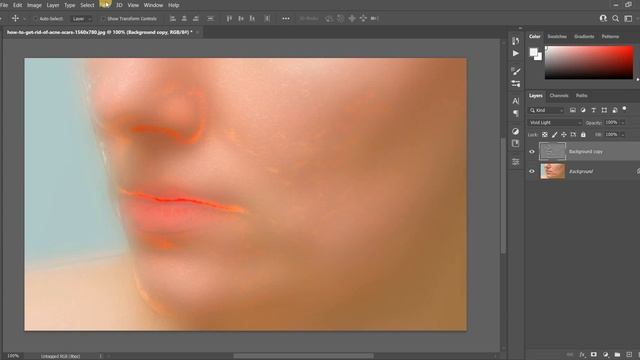Filter layers by adjustment layers icon
The height and width of the screenshot is (360, 640).
tap(583, 110)
